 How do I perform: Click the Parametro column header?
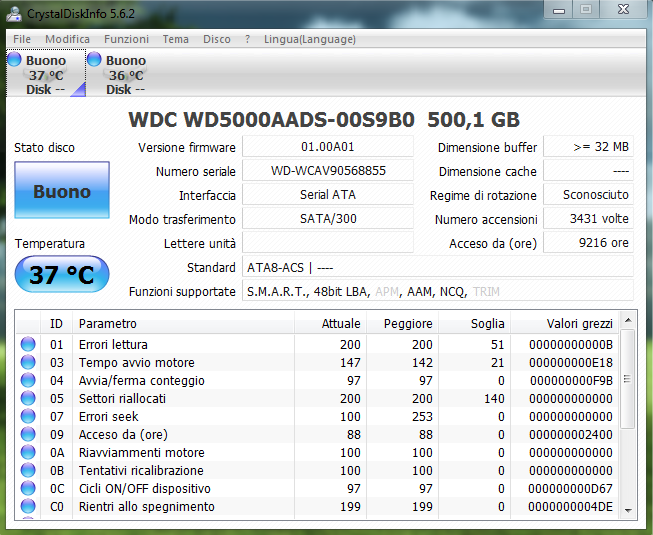[x=183, y=323]
